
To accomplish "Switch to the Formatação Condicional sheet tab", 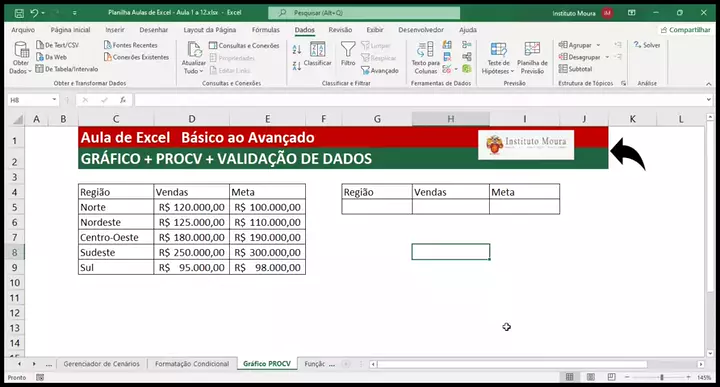I will click(x=192, y=364).
